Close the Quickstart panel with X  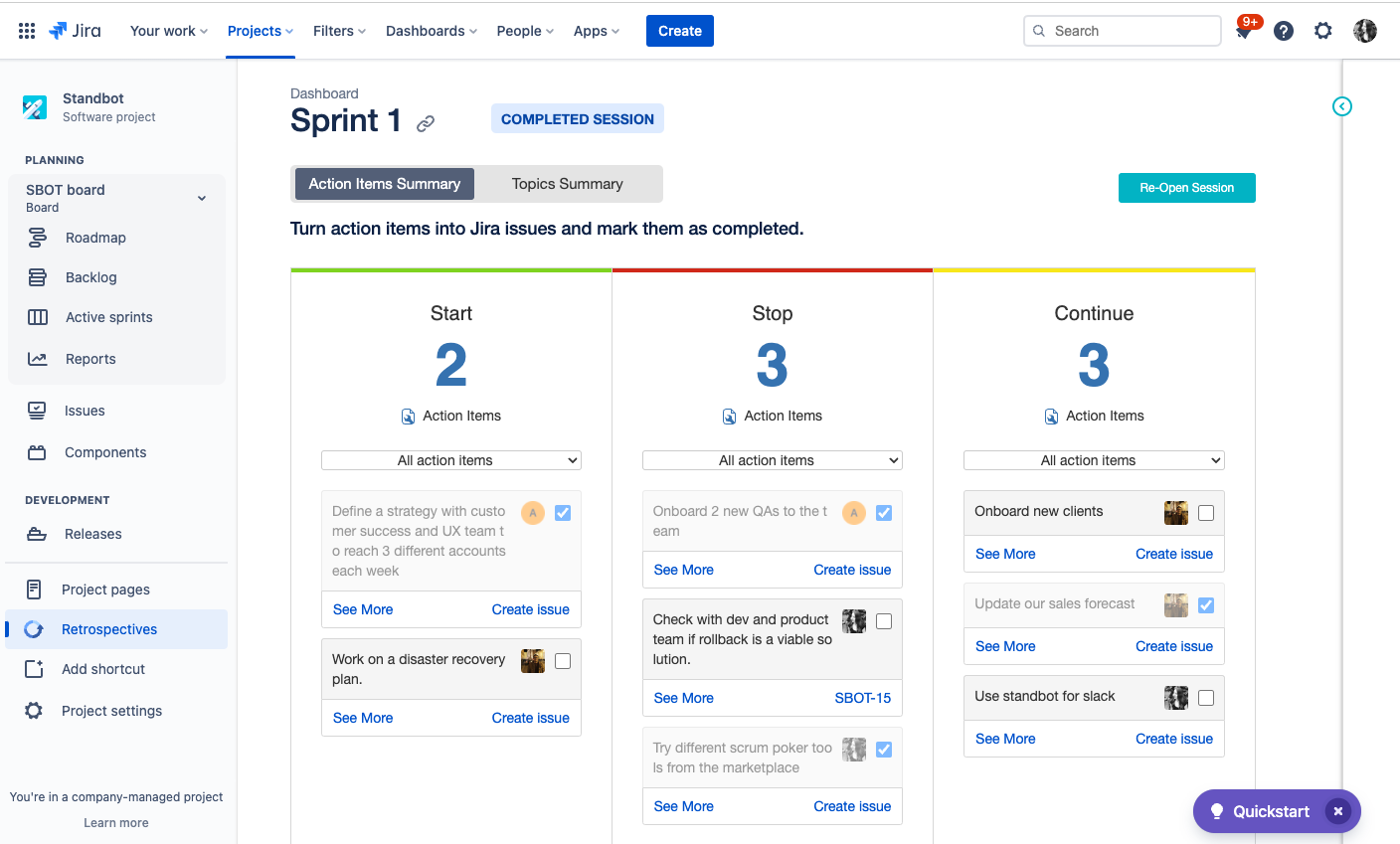[1338, 811]
